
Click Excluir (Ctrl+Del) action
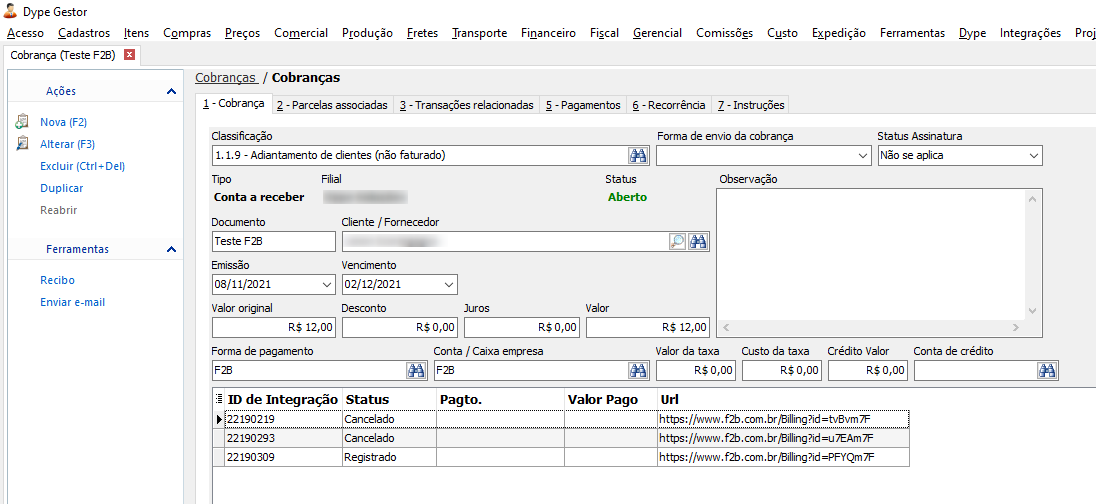(x=82, y=166)
